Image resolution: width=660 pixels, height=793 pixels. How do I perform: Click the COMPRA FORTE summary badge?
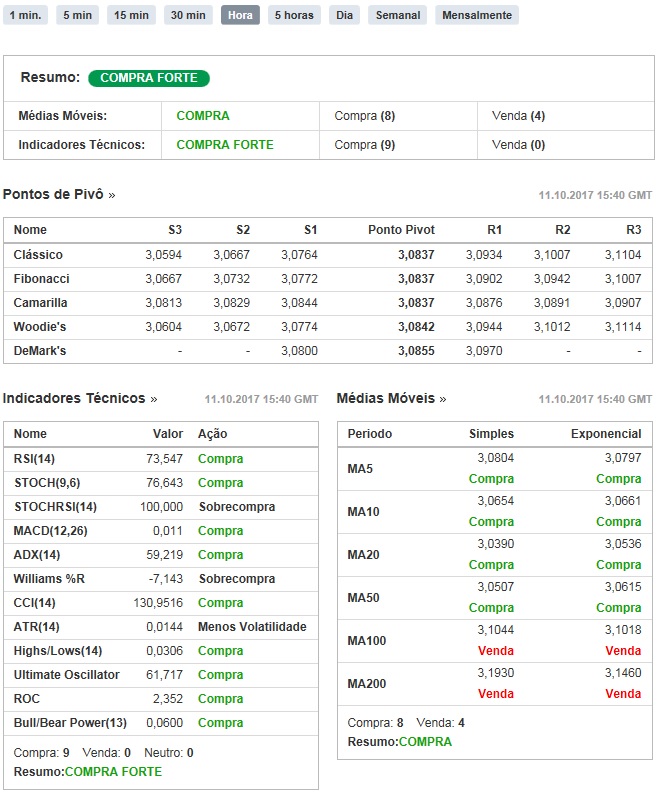tap(149, 78)
